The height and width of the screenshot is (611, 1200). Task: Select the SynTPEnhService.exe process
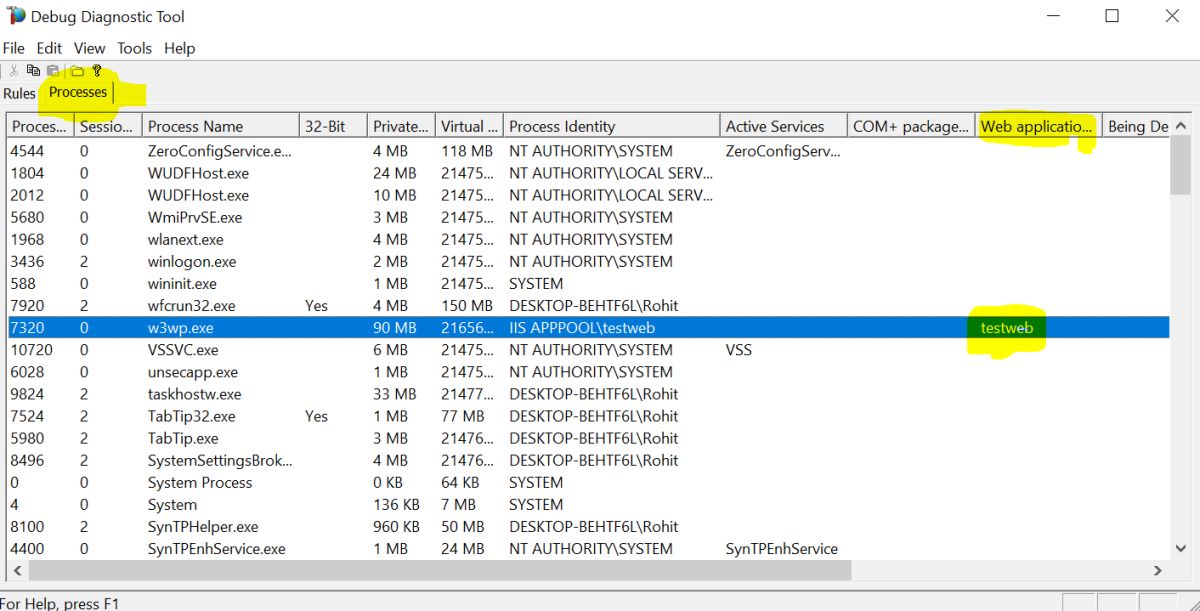[x=587, y=548]
